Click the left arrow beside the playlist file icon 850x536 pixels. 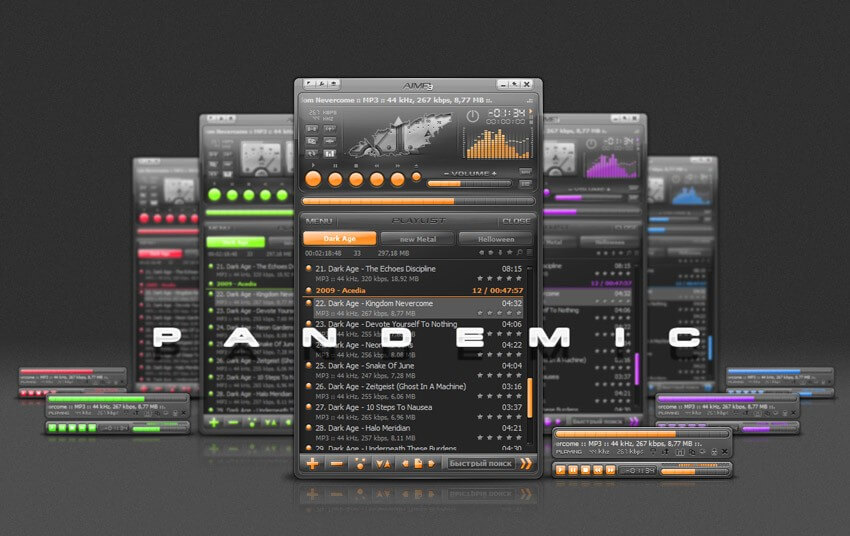pos(405,464)
